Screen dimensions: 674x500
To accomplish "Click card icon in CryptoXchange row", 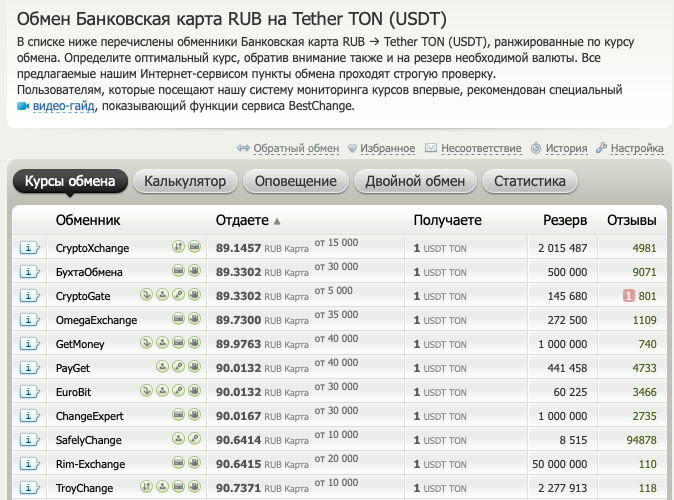I will pyautogui.click(x=195, y=246).
